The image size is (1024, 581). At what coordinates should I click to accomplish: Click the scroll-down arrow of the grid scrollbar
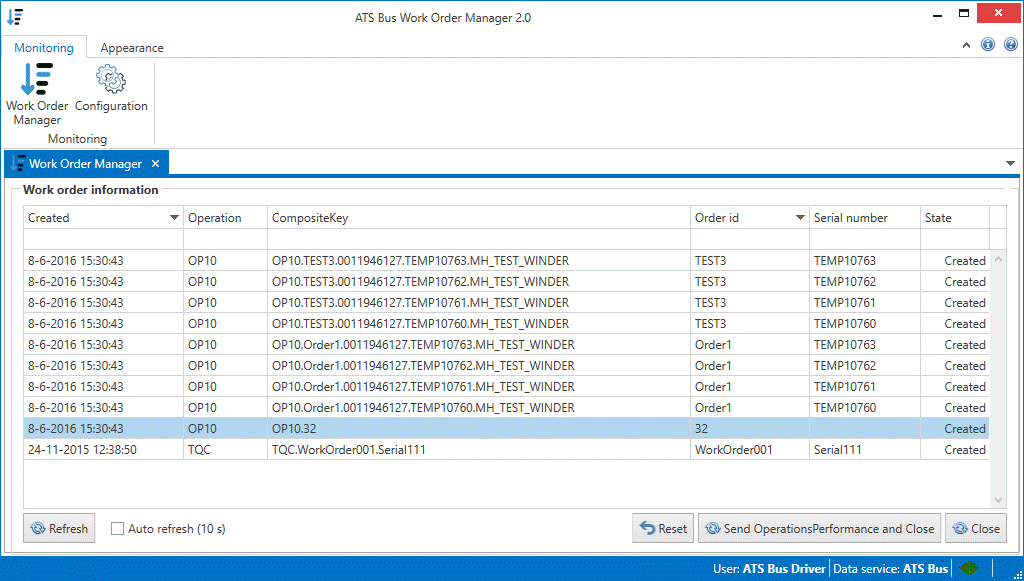pos(998,499)
